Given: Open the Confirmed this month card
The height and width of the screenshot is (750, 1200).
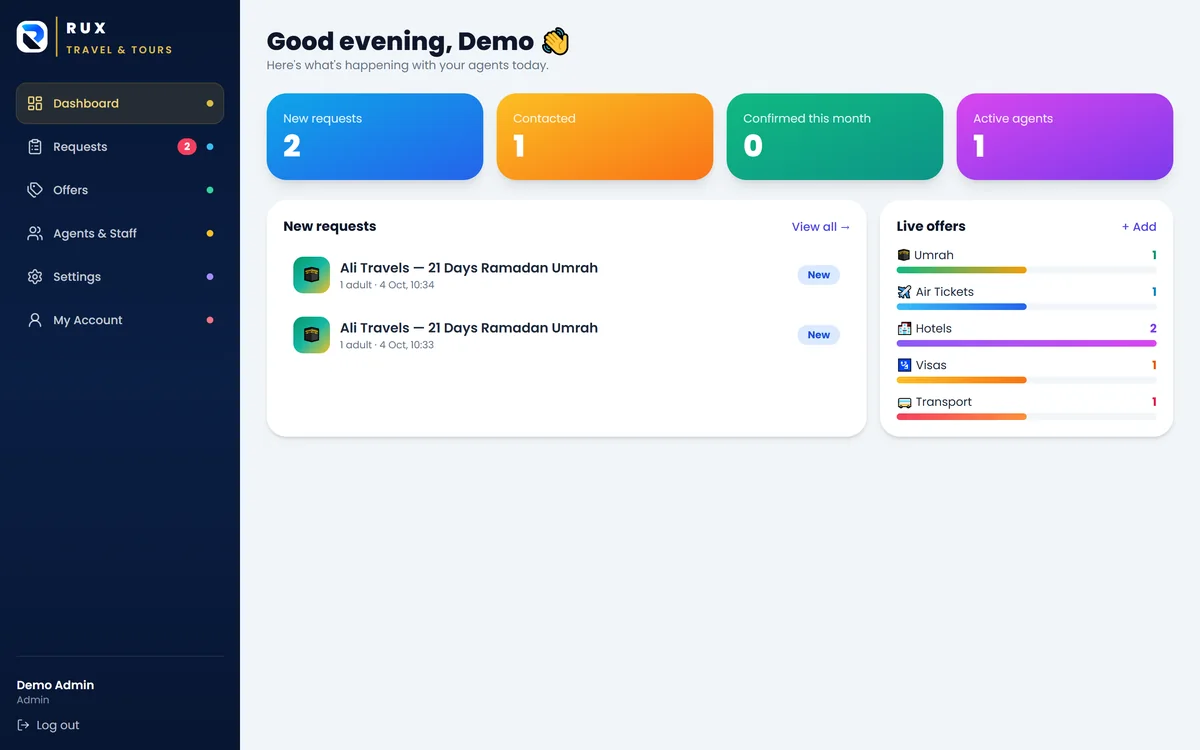Looking at the screenshot, I should [835, 137].
